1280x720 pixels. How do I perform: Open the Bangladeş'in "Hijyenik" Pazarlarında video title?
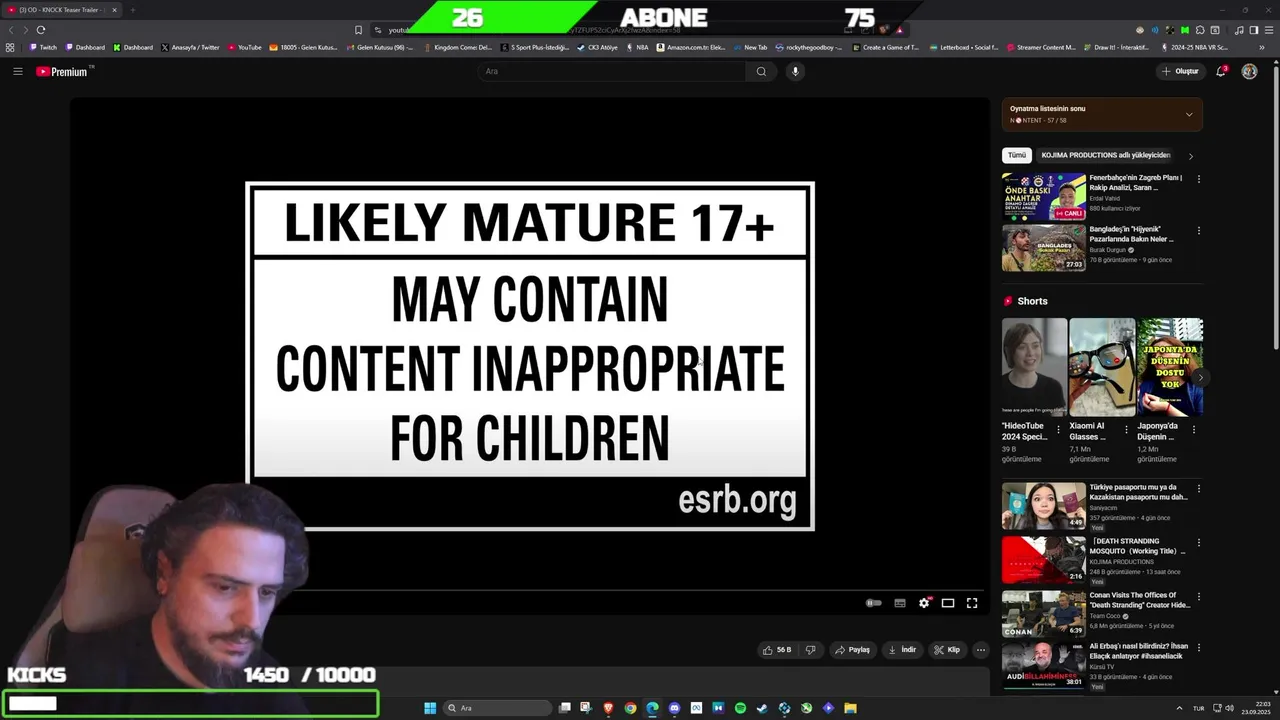[x=1132, y=234]
